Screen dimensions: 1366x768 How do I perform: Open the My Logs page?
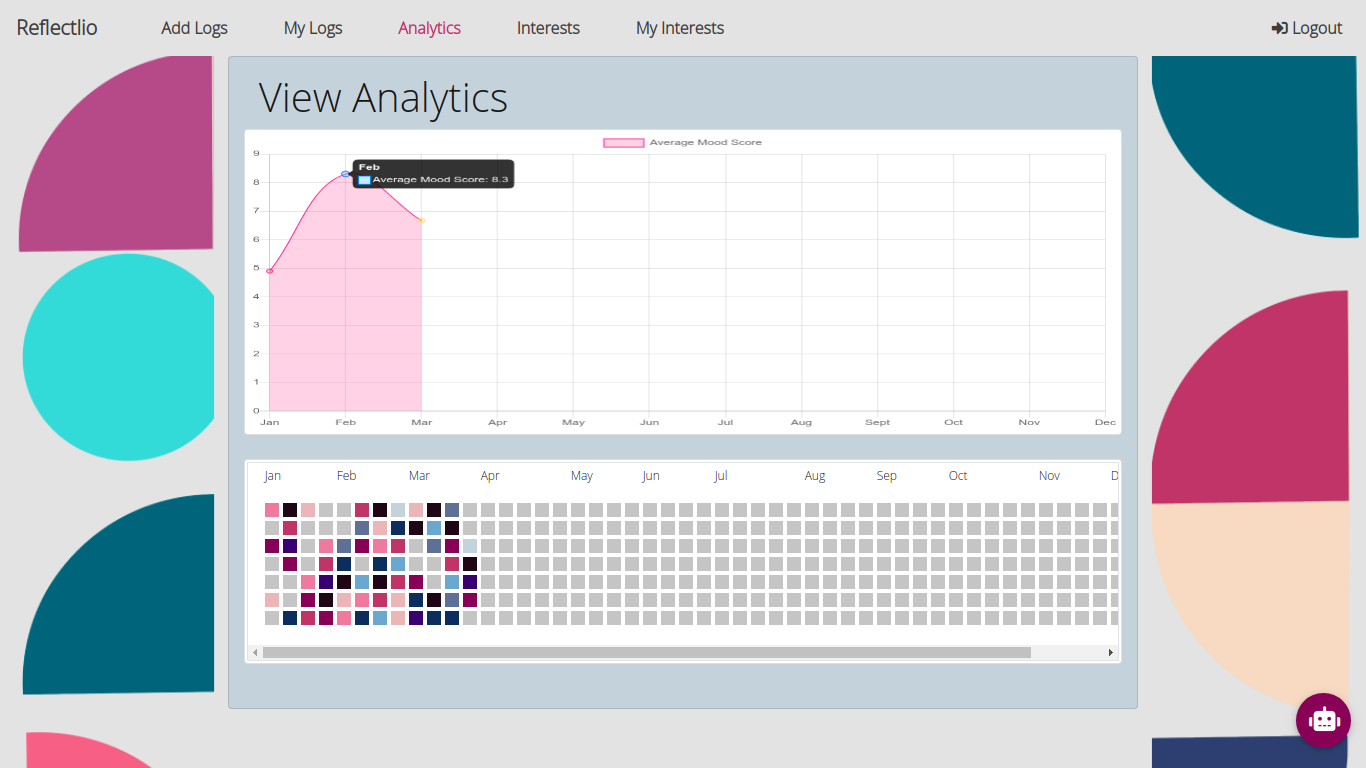click(x=313, y=28)
